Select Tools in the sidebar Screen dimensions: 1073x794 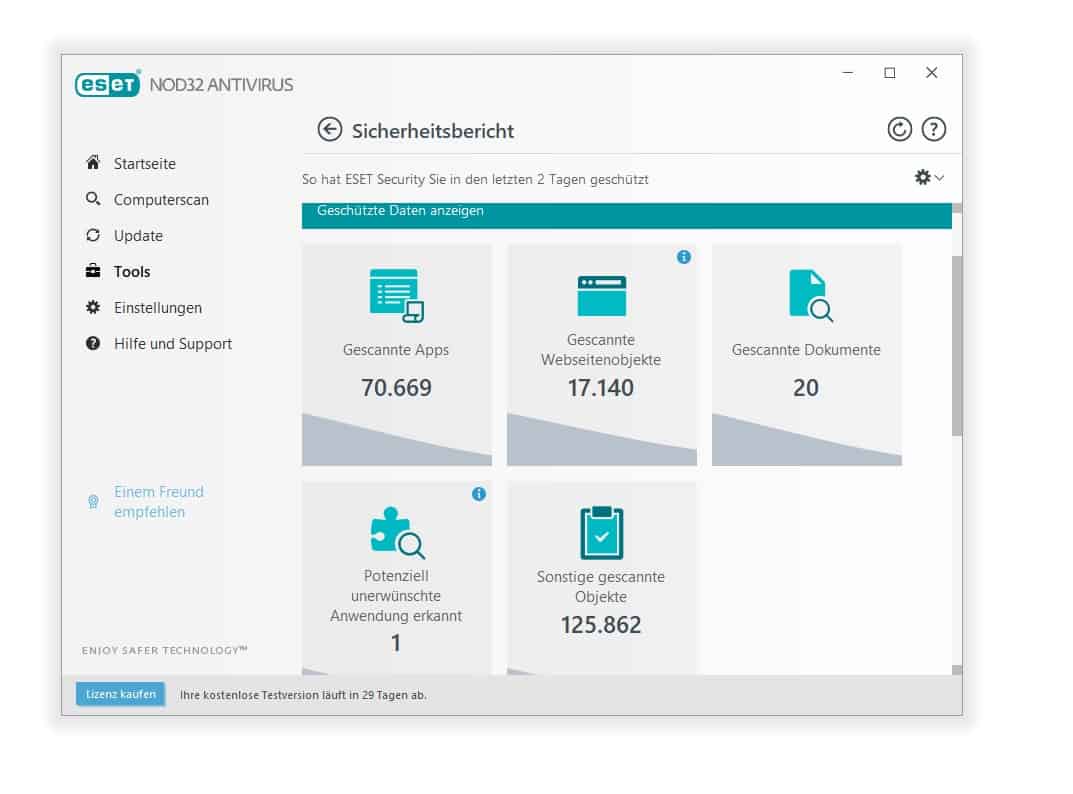pos(131,272)
